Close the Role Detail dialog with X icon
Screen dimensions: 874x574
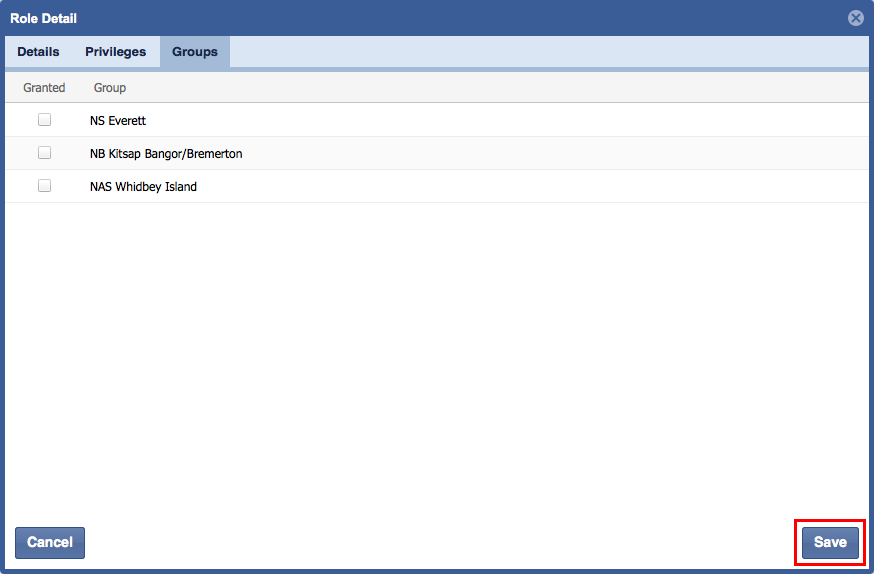tap(855, 18)
